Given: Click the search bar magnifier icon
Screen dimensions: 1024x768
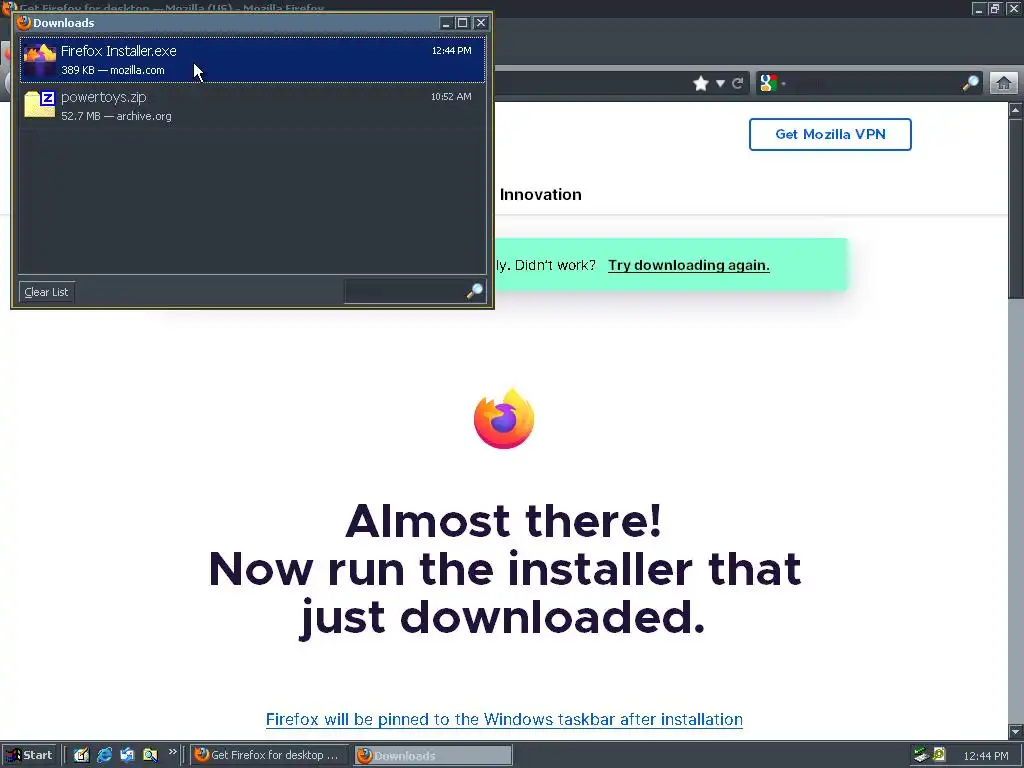Looking at the screenshot, I should 970,82.
